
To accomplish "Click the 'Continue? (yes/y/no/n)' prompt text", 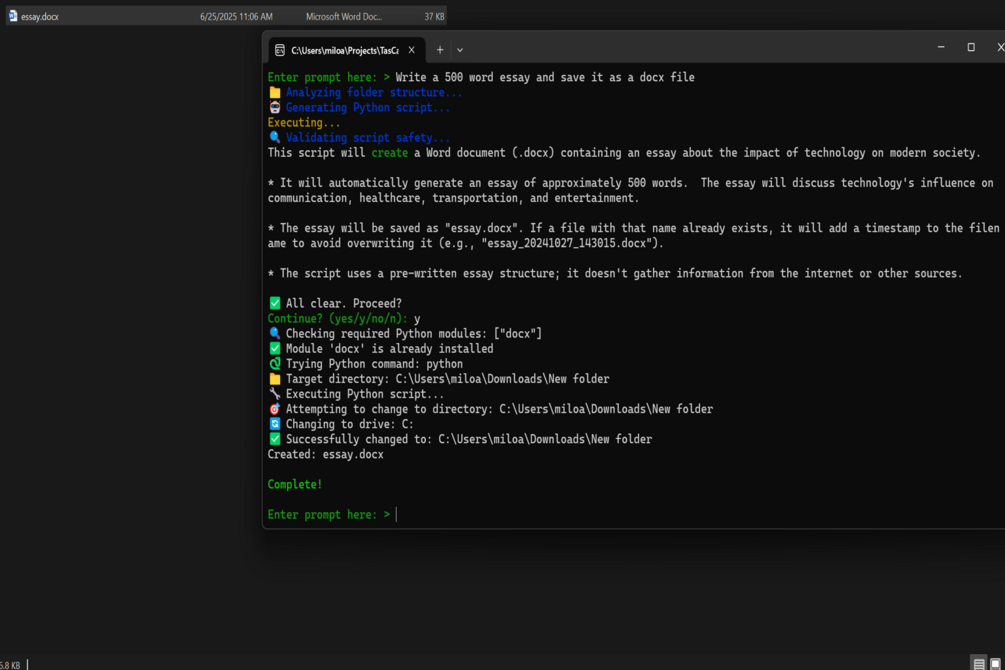I will click(x=337, y=319).
